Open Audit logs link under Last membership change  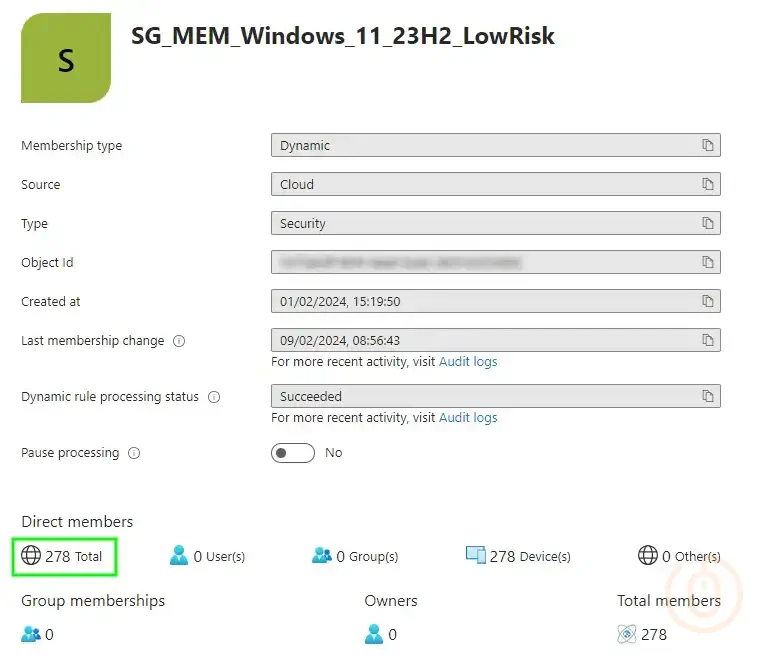pos(468,362)
